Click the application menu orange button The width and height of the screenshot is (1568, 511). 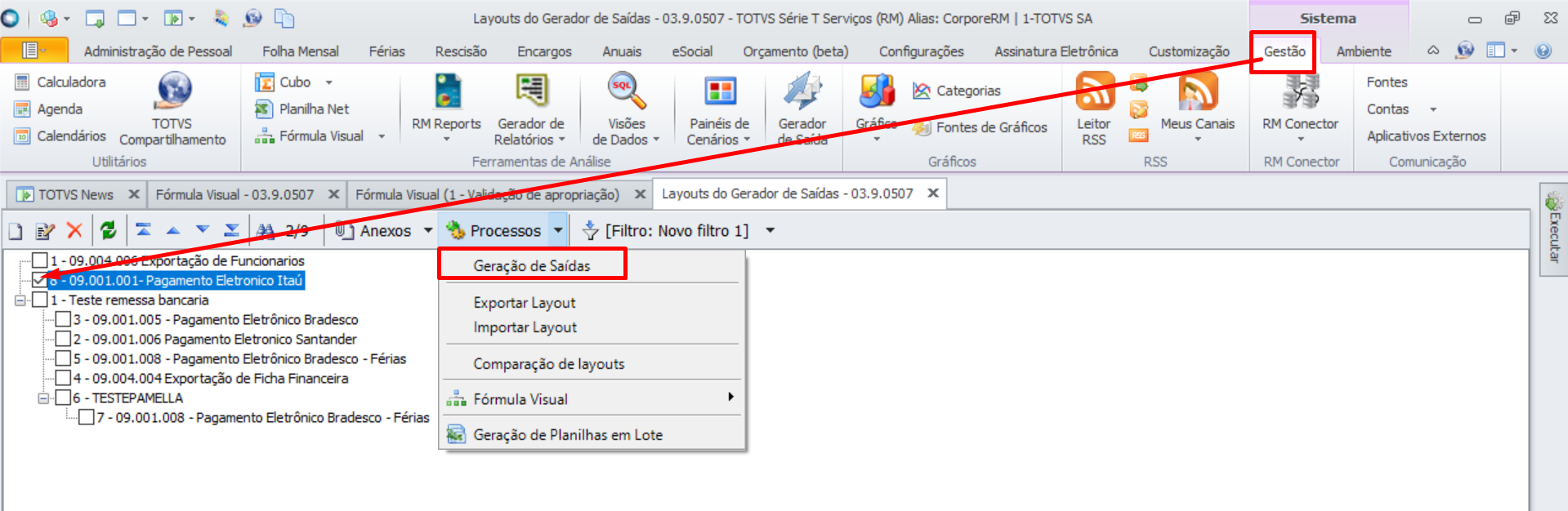click(x=34, y=51)
